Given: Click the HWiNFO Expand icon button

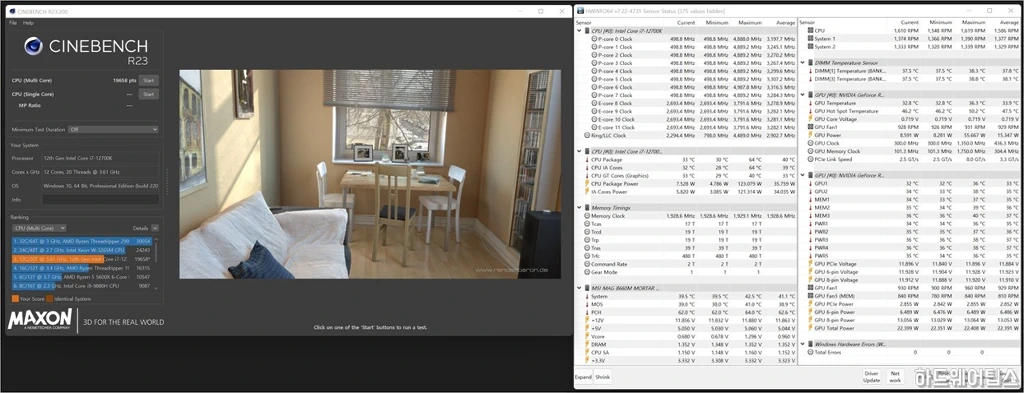Looking at the screenshot, I should pos(583,377).
